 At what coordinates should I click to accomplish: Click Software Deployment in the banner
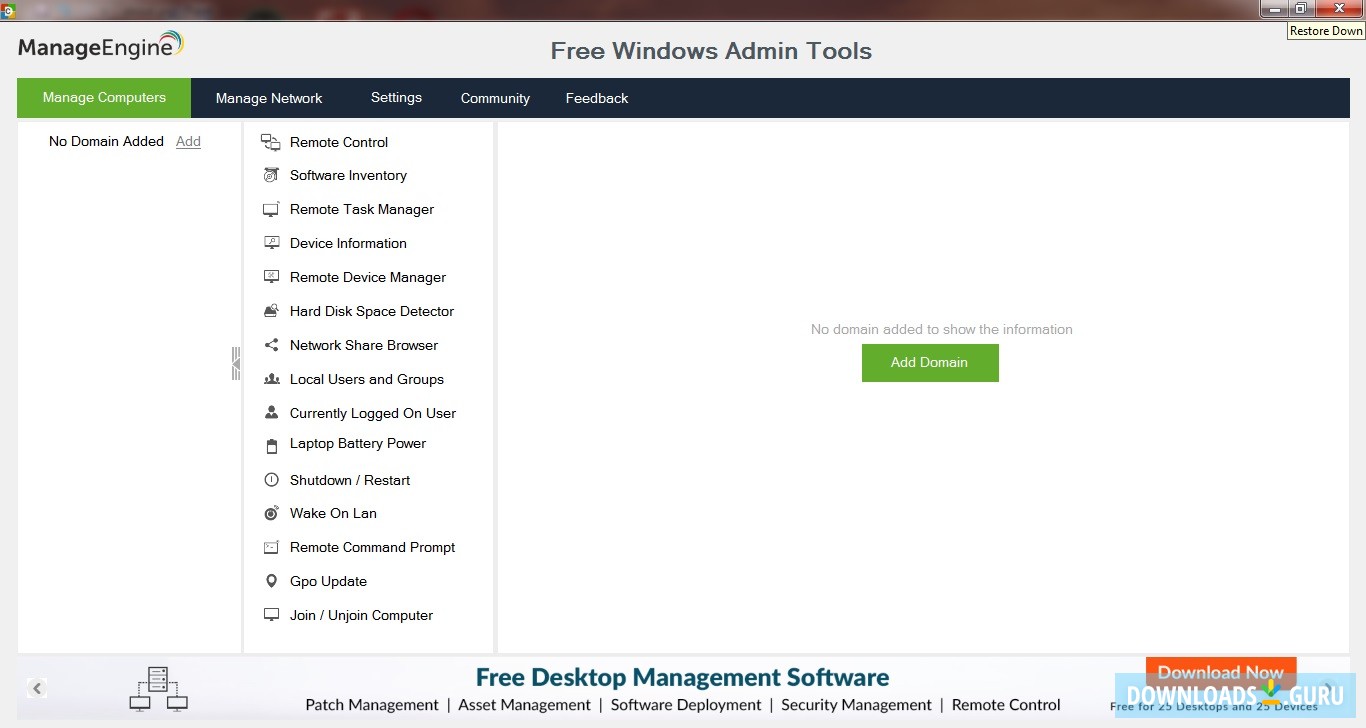686,705
